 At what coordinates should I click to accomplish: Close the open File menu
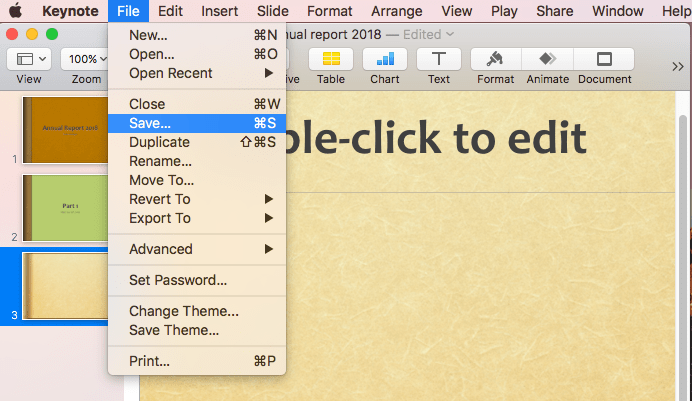[x=128, y=11]
